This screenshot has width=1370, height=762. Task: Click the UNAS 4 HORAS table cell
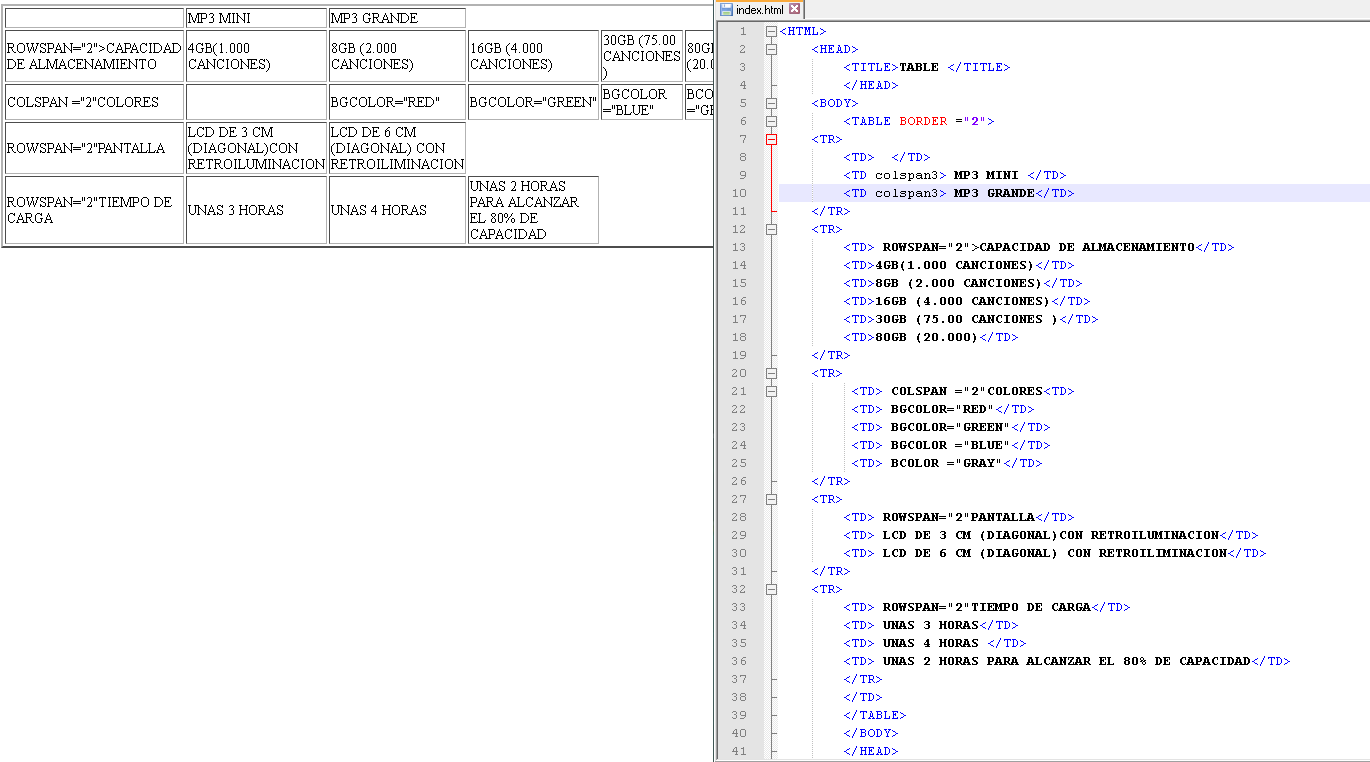coord(397,210)
